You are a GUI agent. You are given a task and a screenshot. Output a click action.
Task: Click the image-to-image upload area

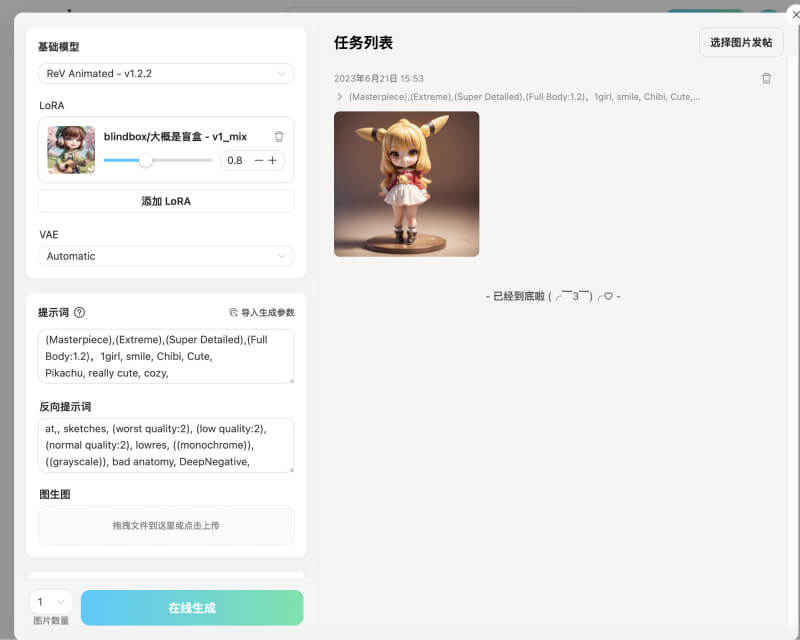(x=165, y=525)
